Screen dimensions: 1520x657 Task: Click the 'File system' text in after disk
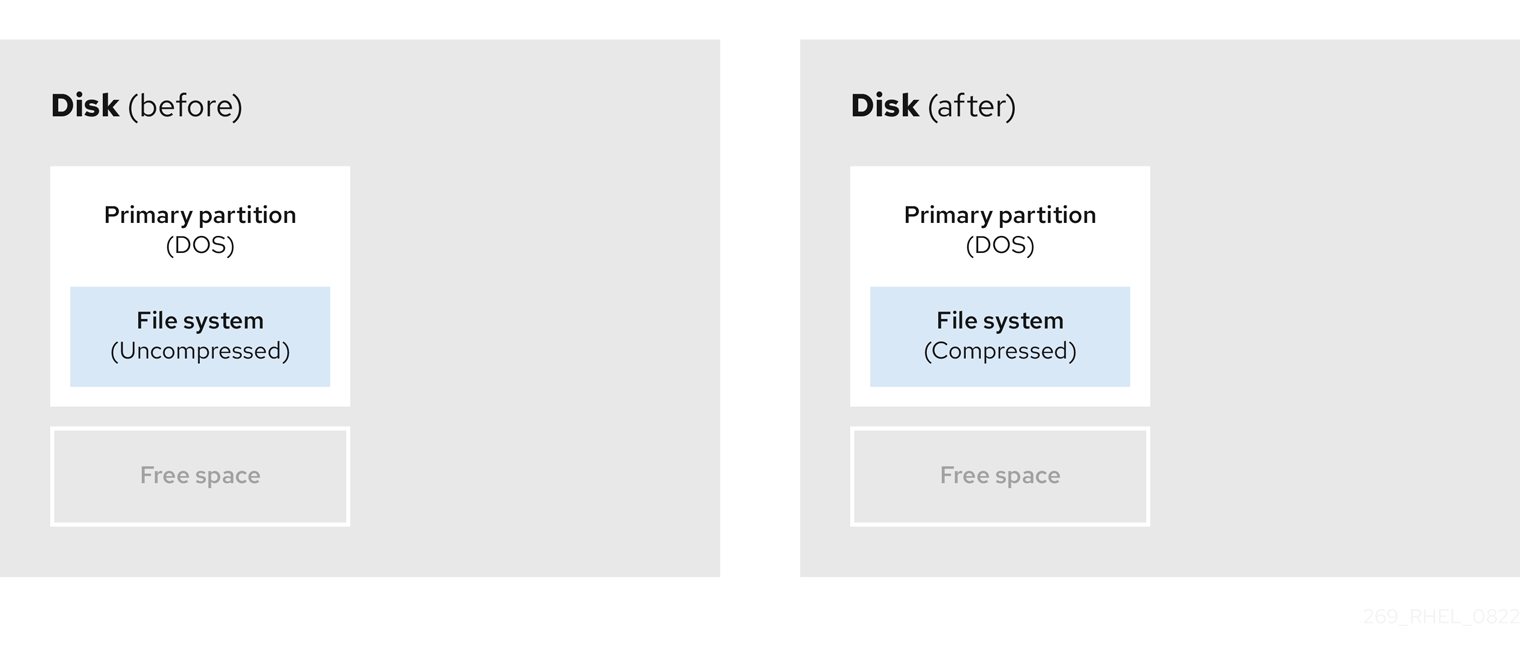coord(1000,321)
